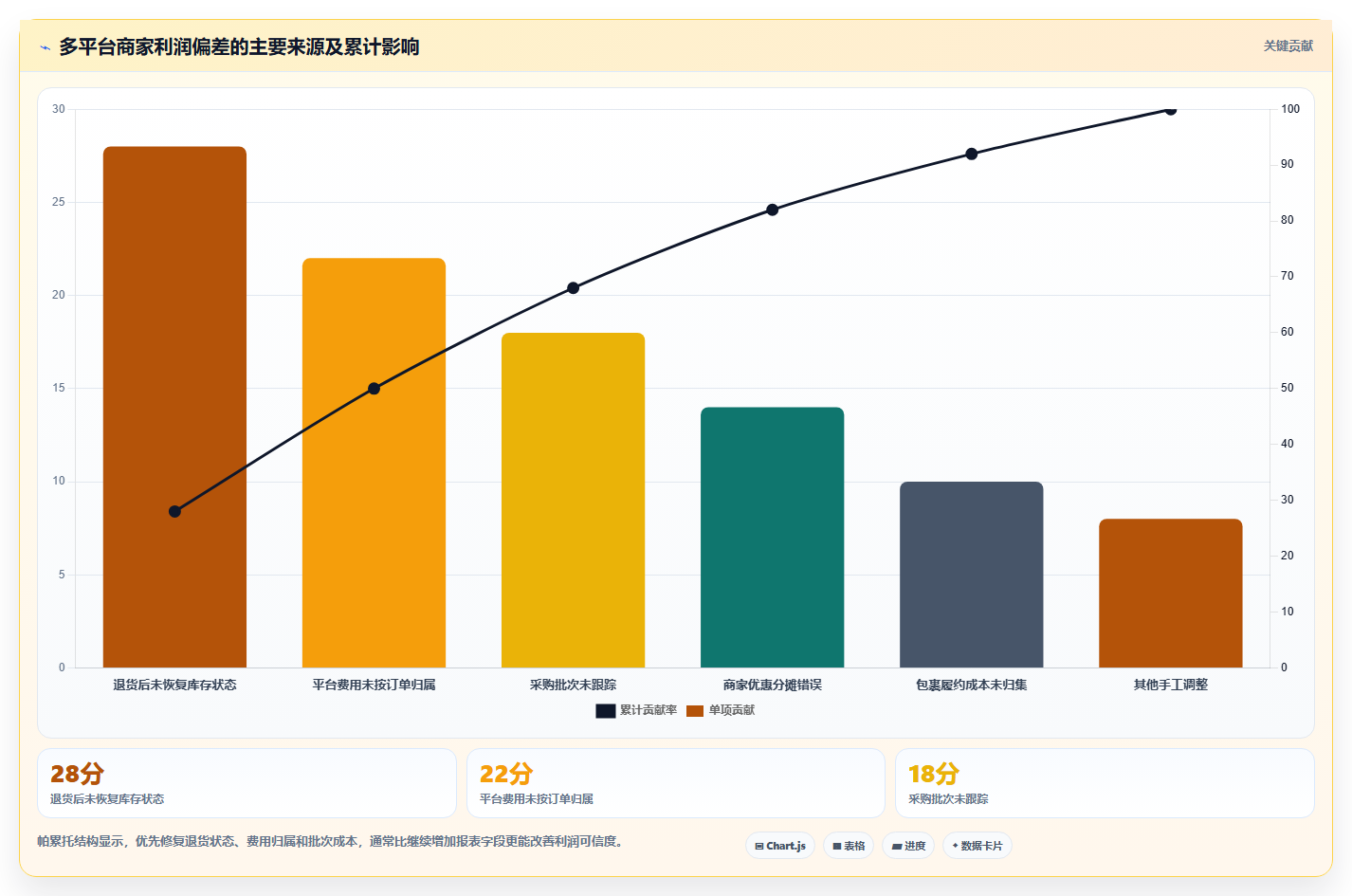Click the cumulative line point at 92 percent
Image resolution: width=1352 pixels, height=896 pixels.
[971, 154]
